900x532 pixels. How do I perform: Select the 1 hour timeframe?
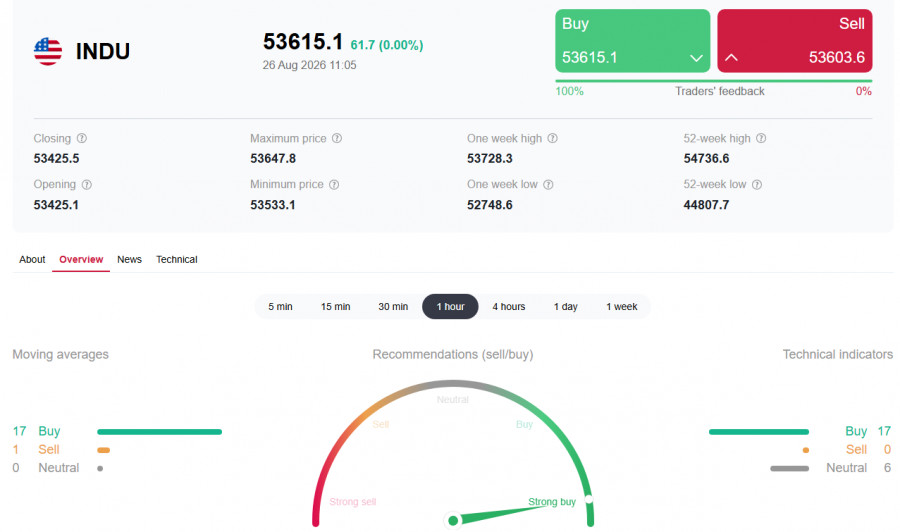click(x=451, y=306)
